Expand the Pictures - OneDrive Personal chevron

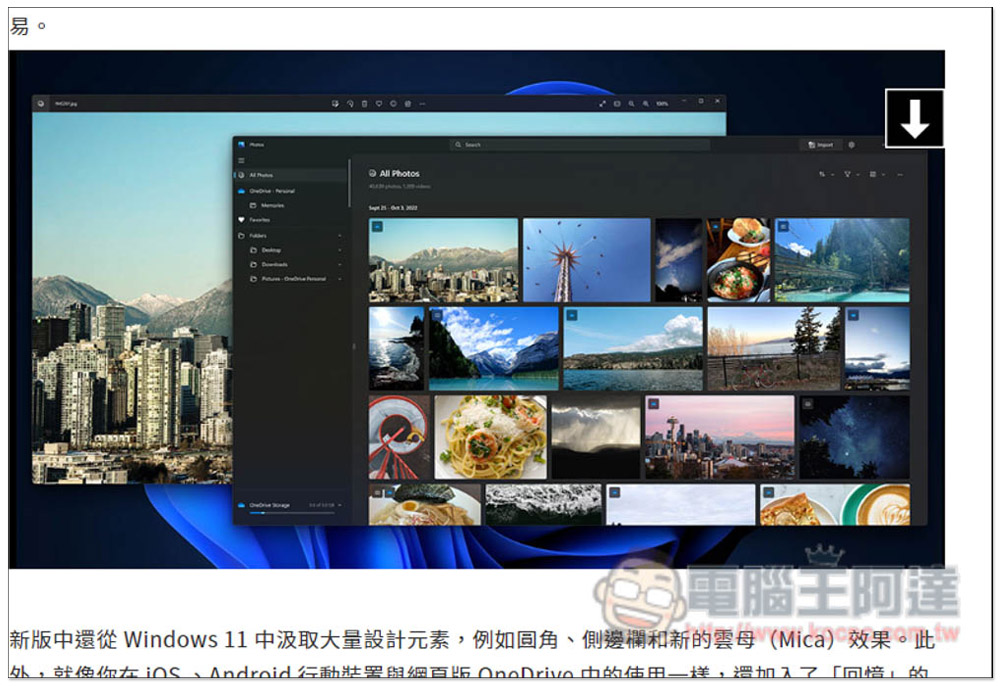pyautogui.click(x=340, y=279)
